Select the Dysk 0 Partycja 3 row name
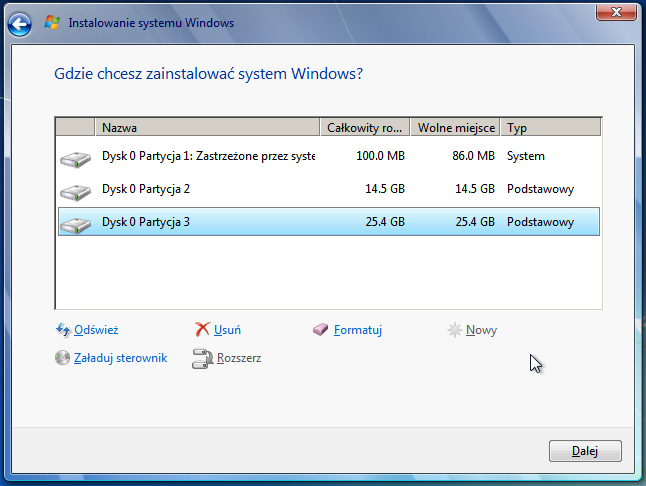The width and height of the screenshot is (646, 486). click(x=146, y=222)
